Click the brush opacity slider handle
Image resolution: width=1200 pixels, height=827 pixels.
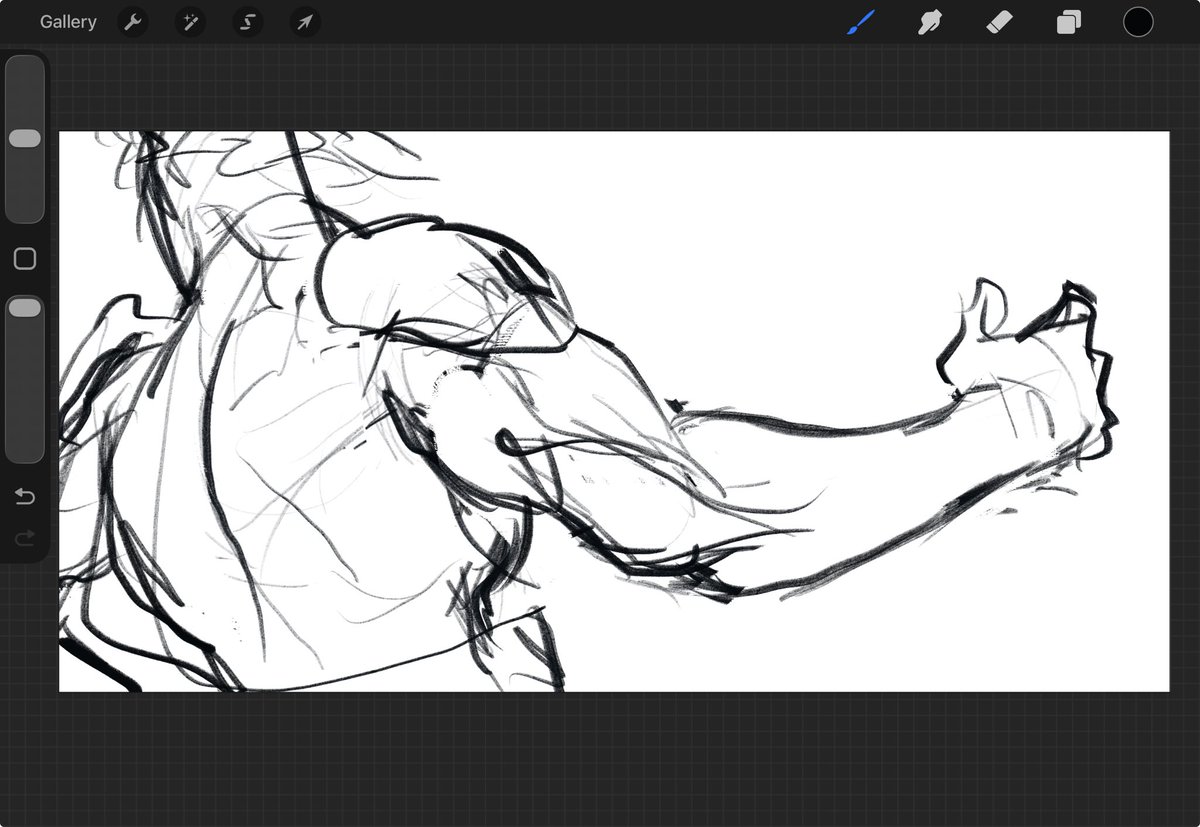click(25, 308)
